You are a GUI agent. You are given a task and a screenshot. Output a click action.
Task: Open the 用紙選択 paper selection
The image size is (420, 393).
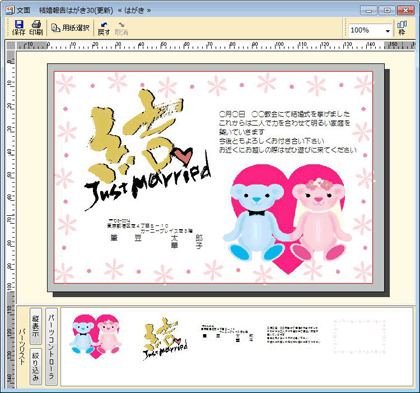70,28
